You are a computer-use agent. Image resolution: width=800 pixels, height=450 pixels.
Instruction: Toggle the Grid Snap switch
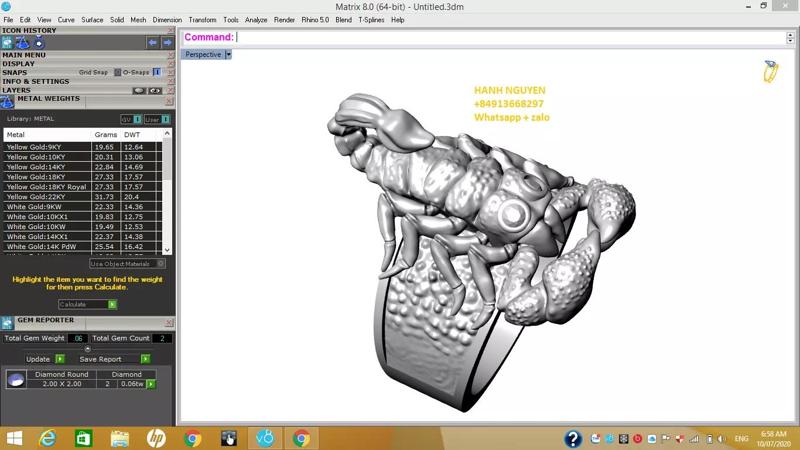(117, 72)
